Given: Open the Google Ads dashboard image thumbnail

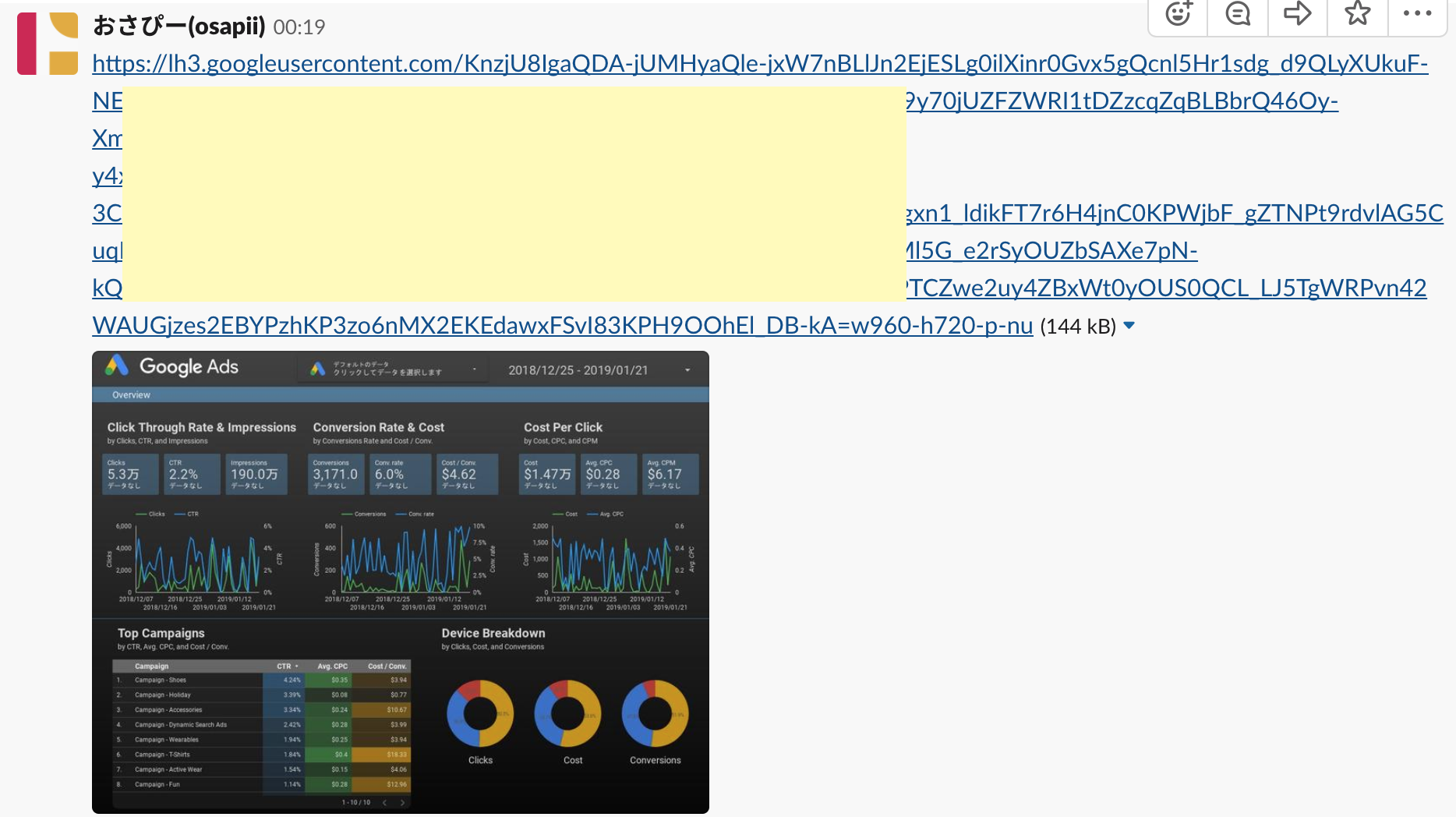Looking at the screenshot, I should tap(401, 582).
